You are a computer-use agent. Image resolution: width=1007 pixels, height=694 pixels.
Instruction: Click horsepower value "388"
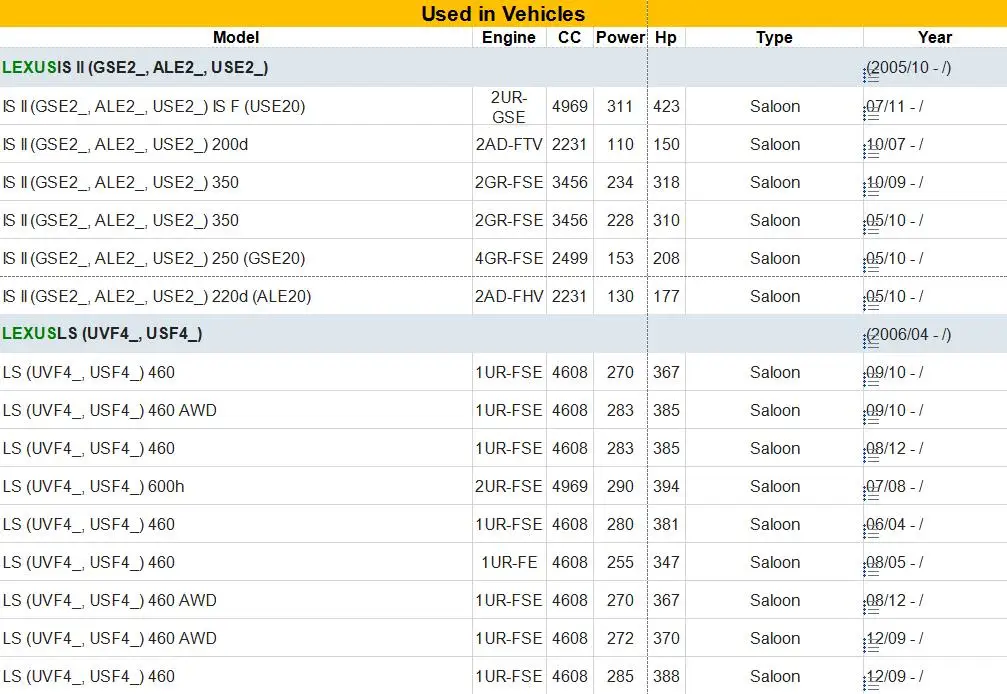[x=666, y=677]
